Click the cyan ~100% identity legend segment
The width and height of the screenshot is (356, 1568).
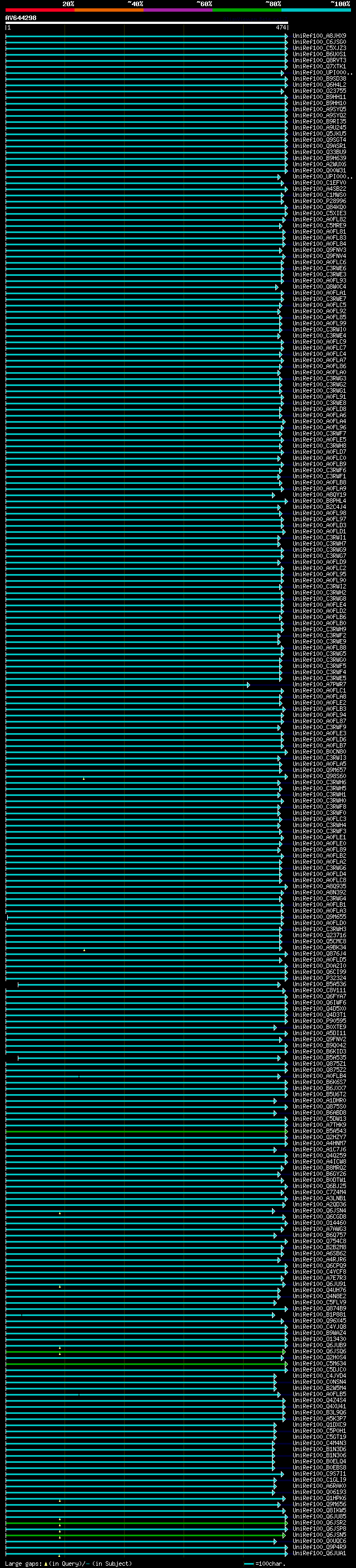click(317, 10)
